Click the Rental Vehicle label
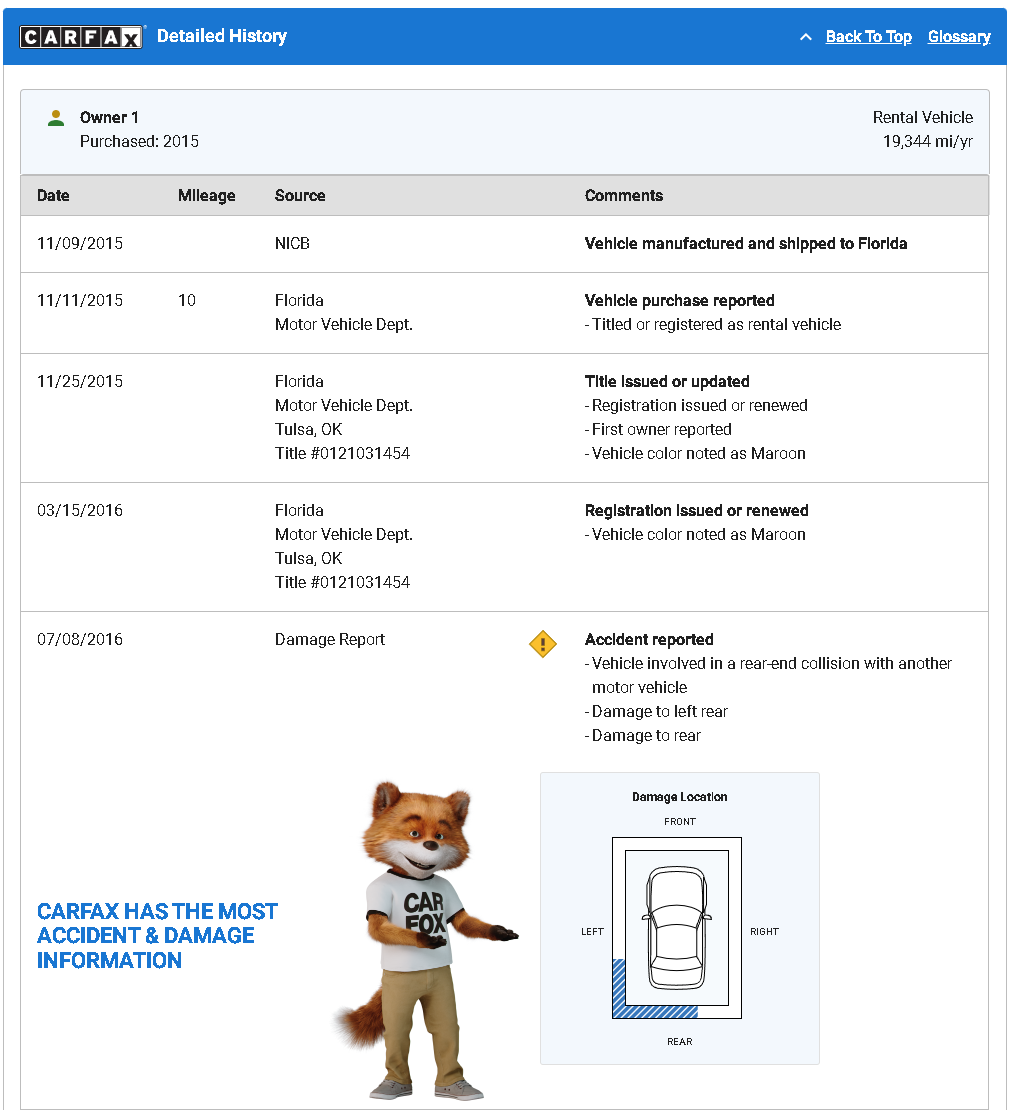This screenshot has height=1110, width=1013. pos(922,118)
